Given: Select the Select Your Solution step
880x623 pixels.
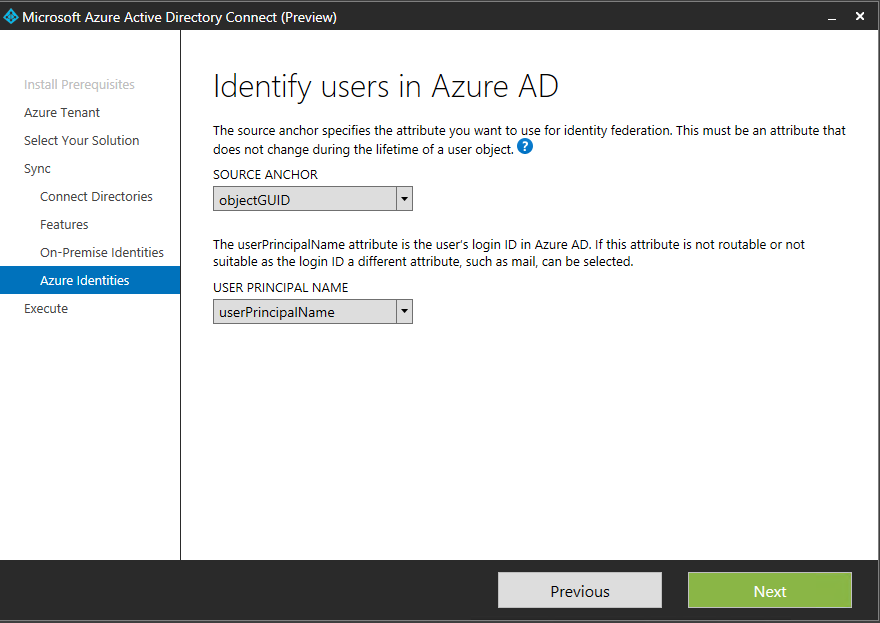Looking at the screenshot, I should tap(81, 141).
